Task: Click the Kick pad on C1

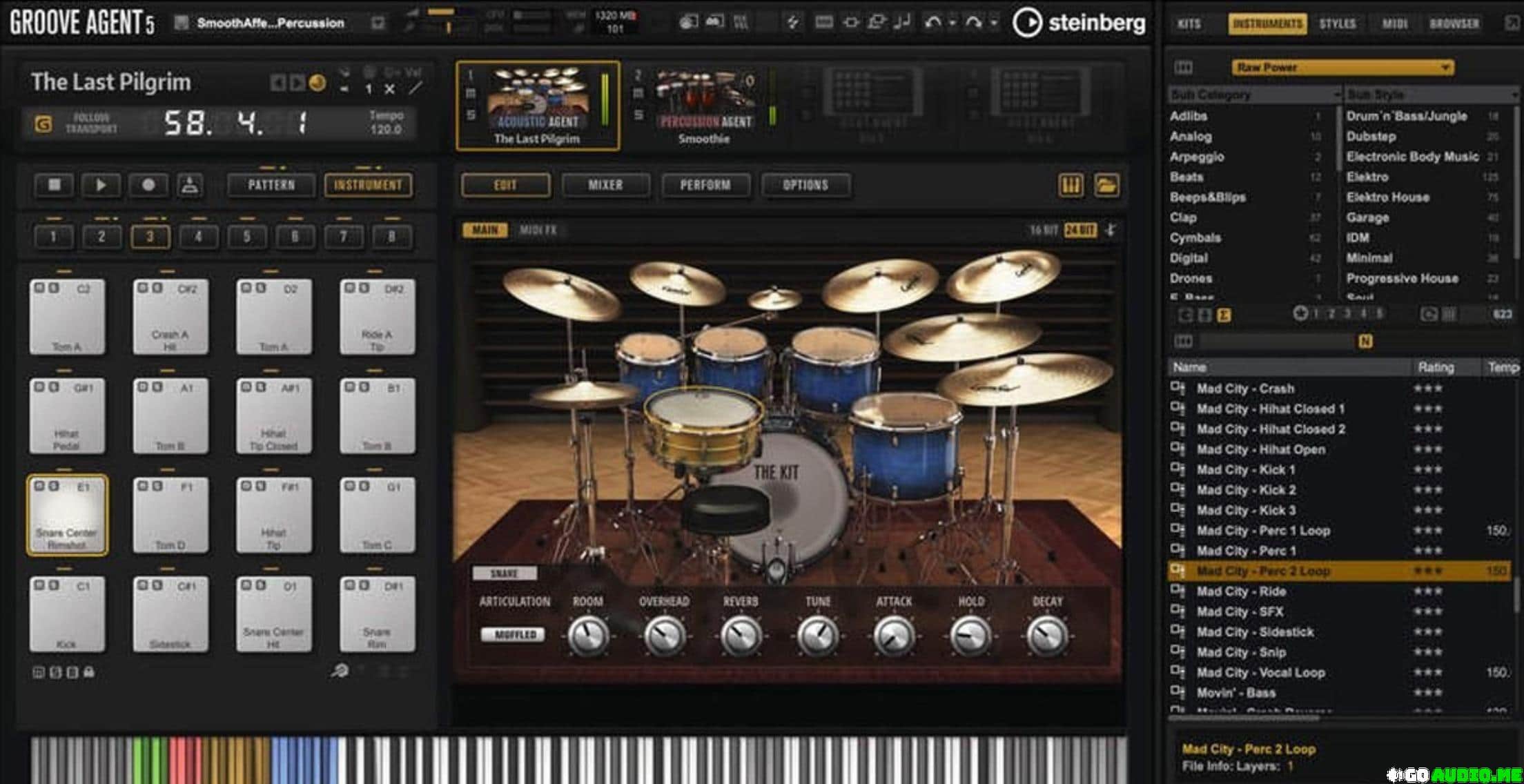Action: (67, 614)
